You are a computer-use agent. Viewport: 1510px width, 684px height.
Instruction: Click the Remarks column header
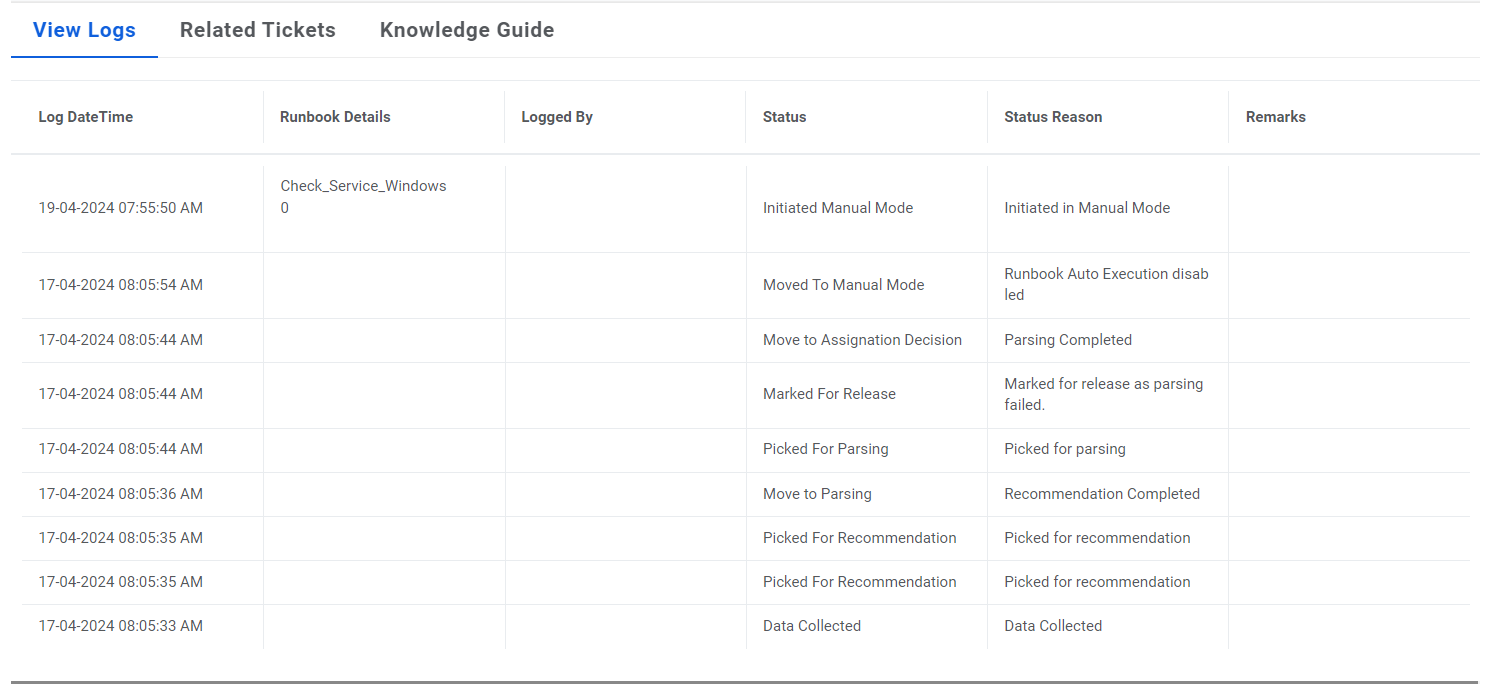[x=1275, y=117]
